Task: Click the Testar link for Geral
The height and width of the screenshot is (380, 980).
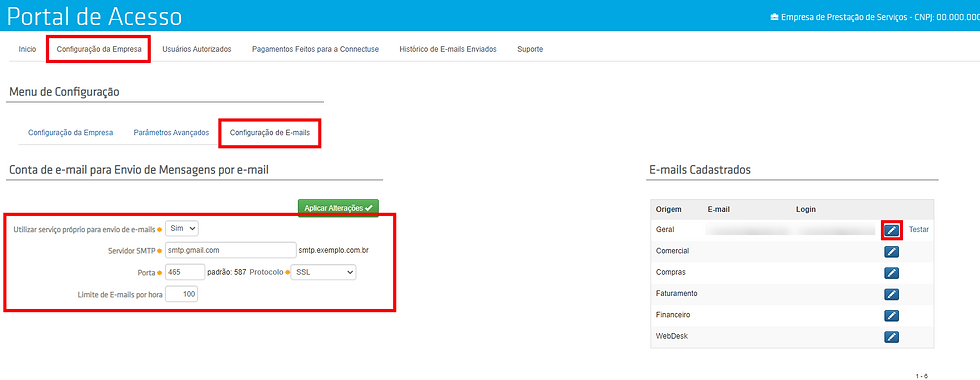Action: tap(919, 229)
